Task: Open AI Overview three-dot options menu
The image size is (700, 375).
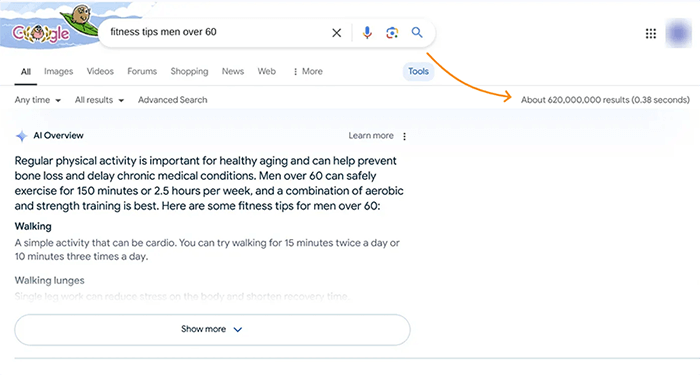Action: click(x=404, y=136)
